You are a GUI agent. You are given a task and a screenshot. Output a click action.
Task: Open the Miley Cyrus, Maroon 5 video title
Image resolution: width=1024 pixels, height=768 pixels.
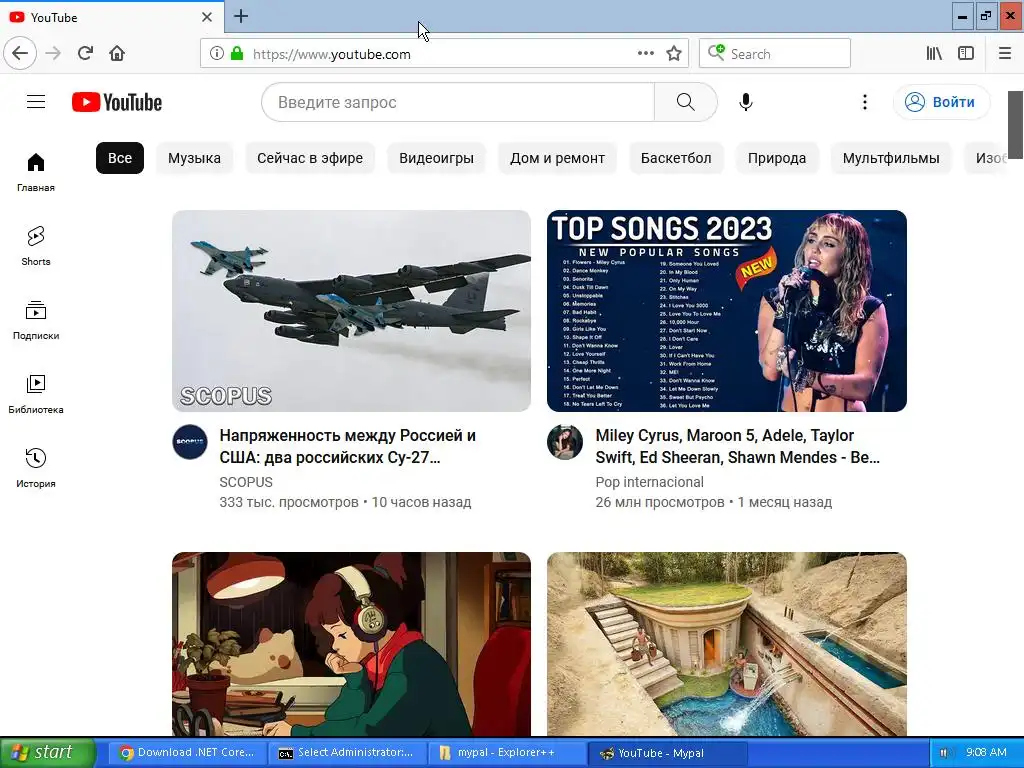(737, 446)
